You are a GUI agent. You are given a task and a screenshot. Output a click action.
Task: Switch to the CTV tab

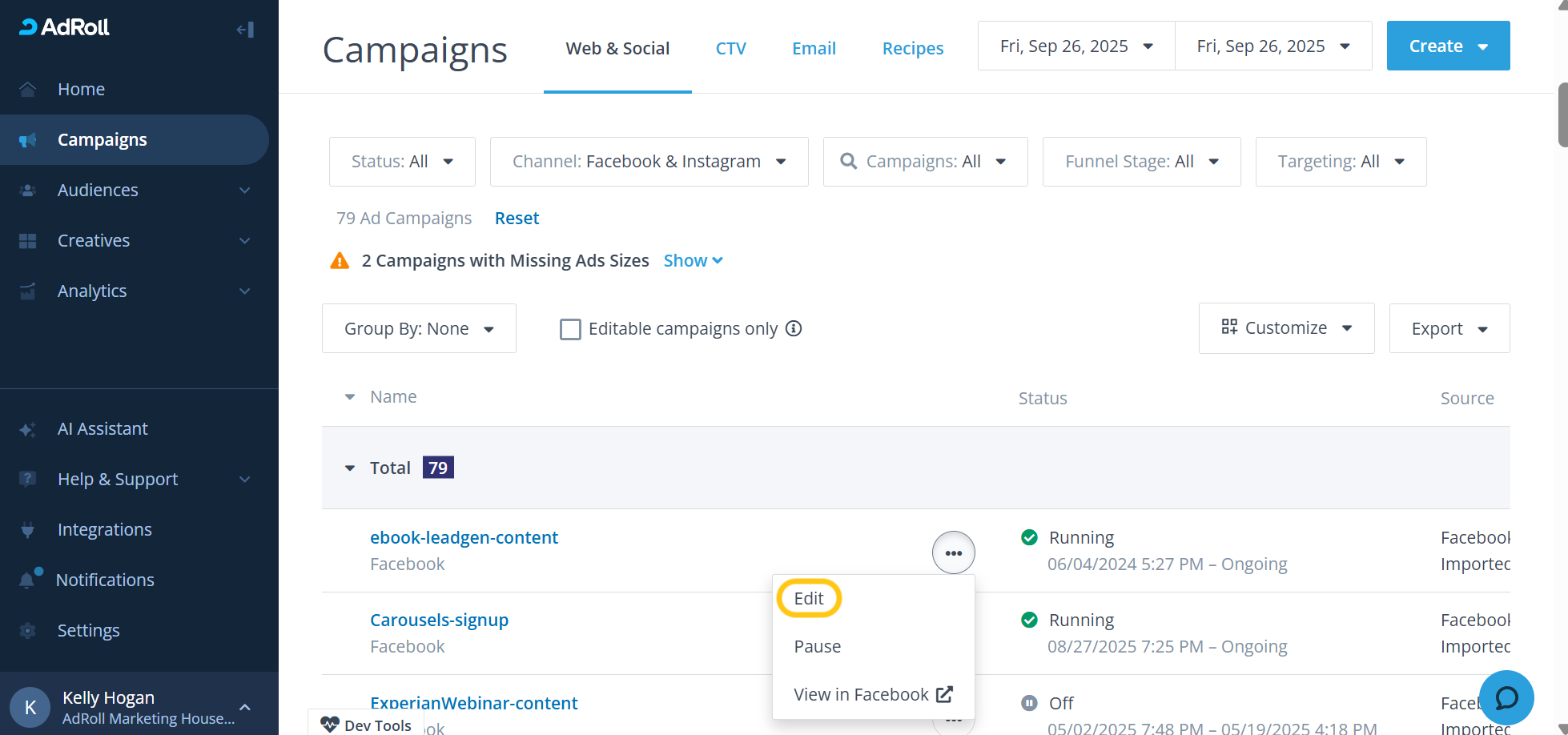coord(730,48)
